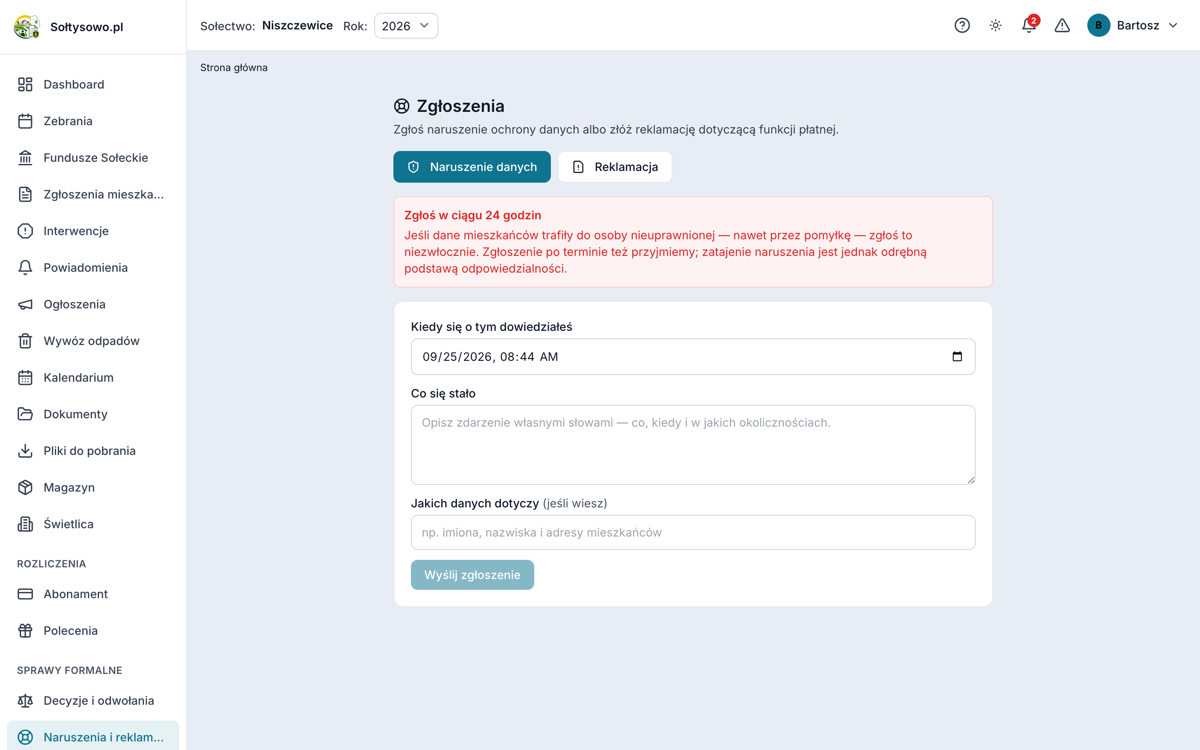Click the Niszczewice sołectwo name

(297, 26)
